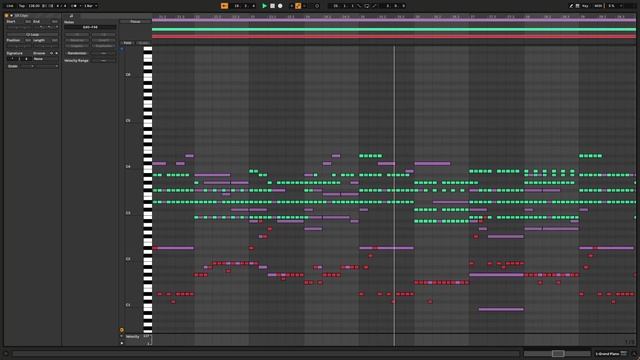Click the Commit Groove arrow icon

pyautogui.click(x=56, y=53)
